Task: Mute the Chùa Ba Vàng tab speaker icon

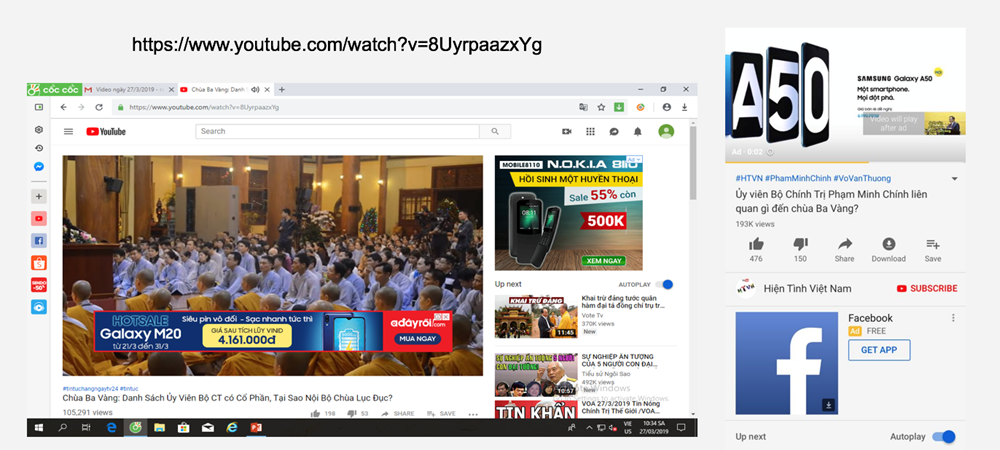Action: (x=254, y=89)
